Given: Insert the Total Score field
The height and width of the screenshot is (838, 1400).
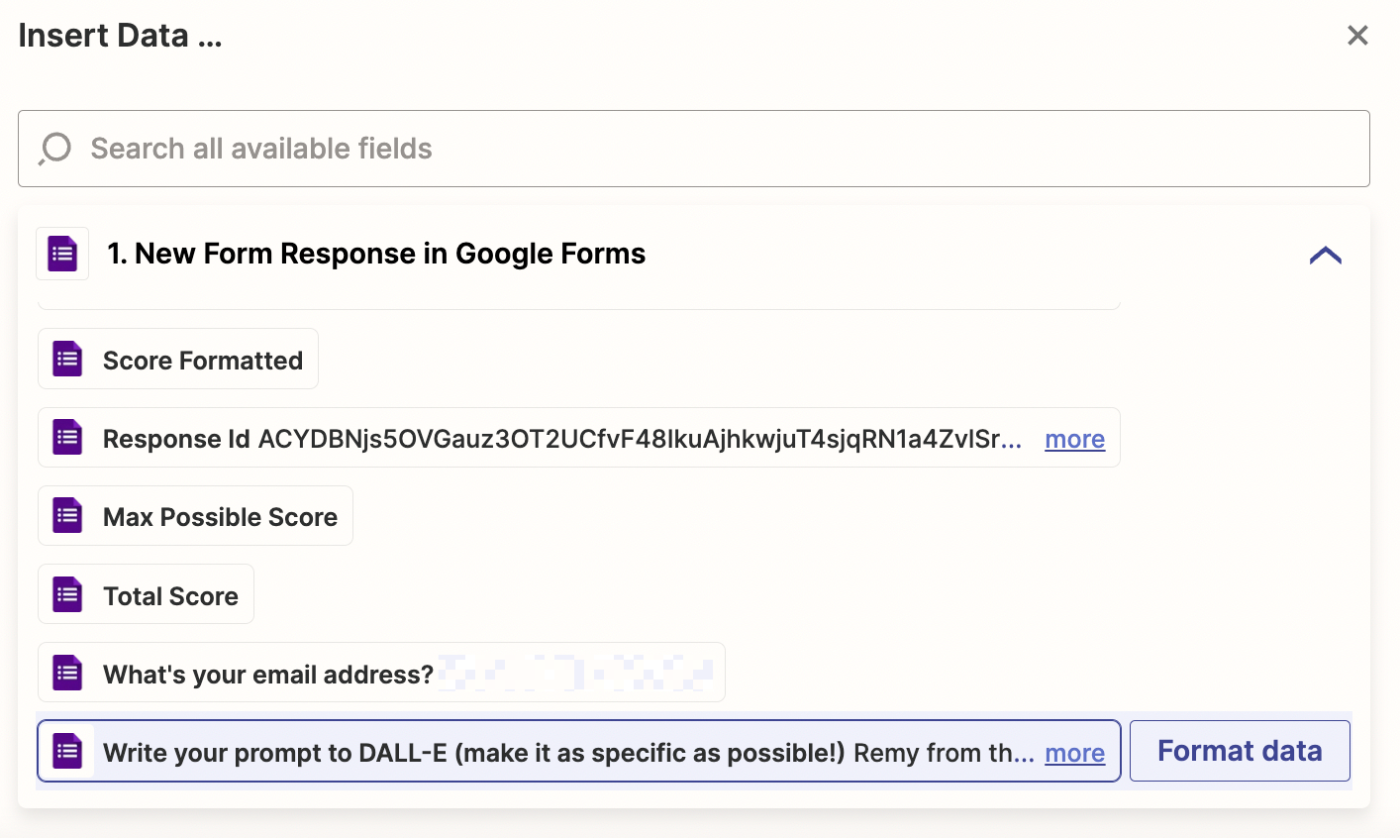Looking at the screenshot, I should [x=170, y=596].
